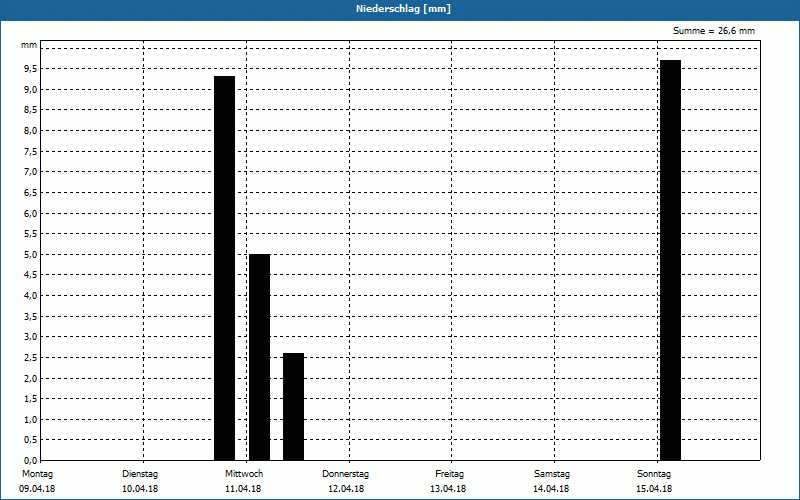This screenshot has width=800, height=500.
Task: Click the date 12.04.18
Action: (346, 489)
